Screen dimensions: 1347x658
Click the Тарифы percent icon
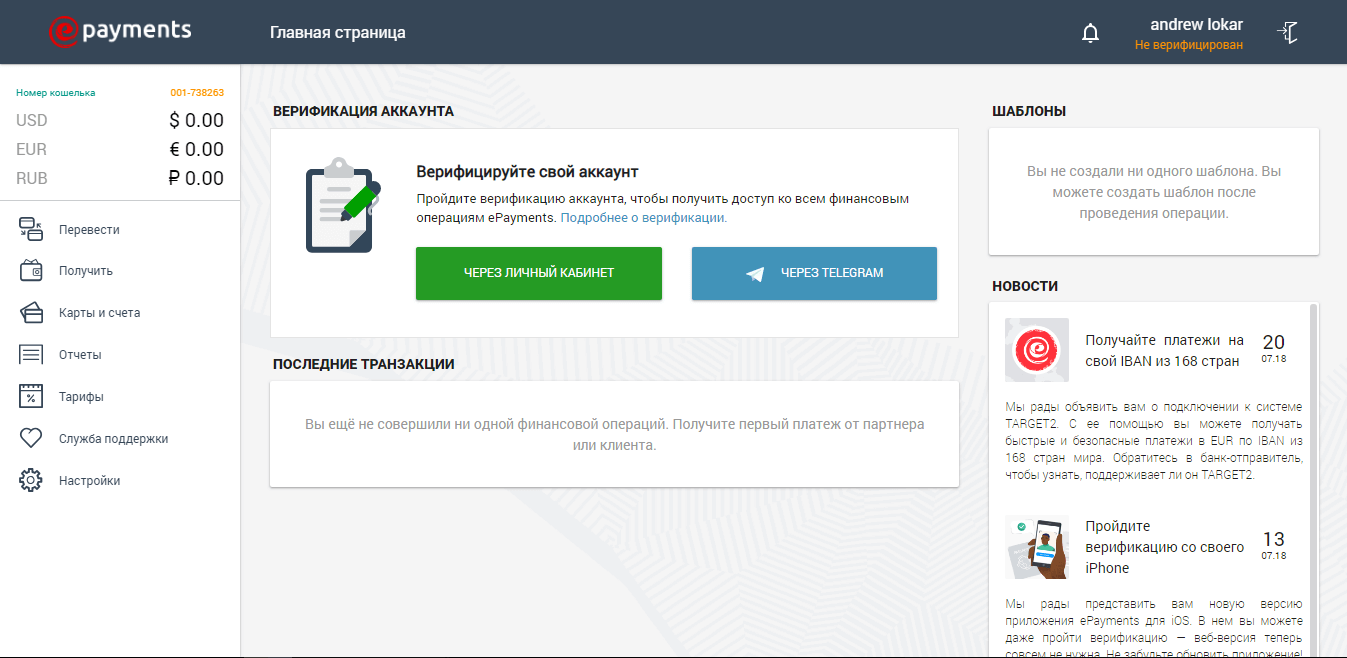point(31,397)
